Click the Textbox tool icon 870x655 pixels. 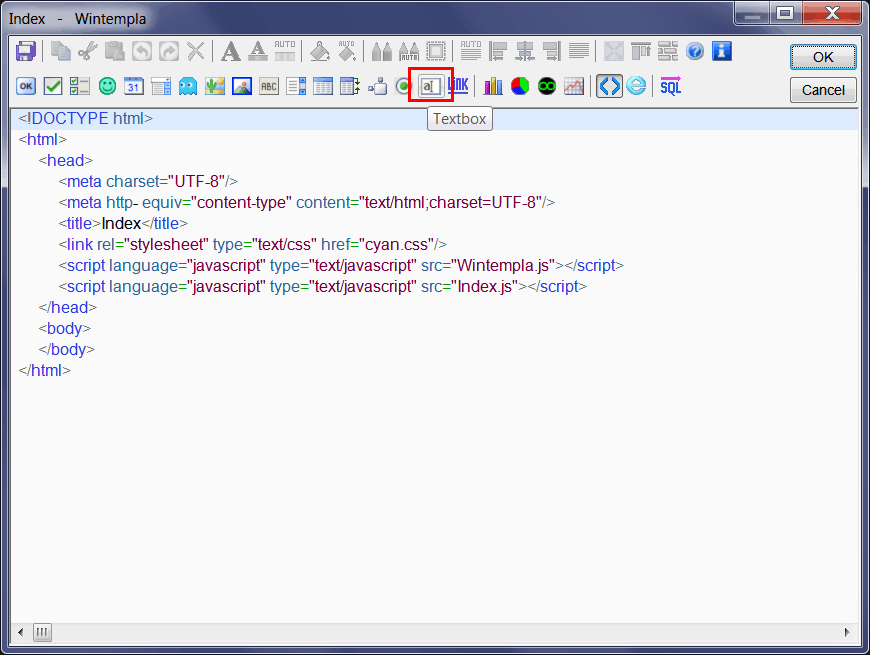[431, 86]
